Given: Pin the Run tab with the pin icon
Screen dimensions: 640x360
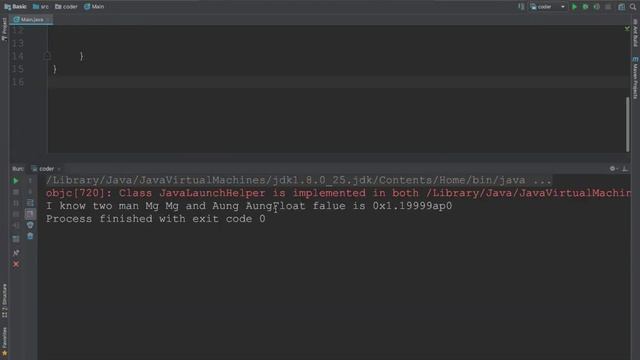Looking at the screenshot, I should pos(16,253).
